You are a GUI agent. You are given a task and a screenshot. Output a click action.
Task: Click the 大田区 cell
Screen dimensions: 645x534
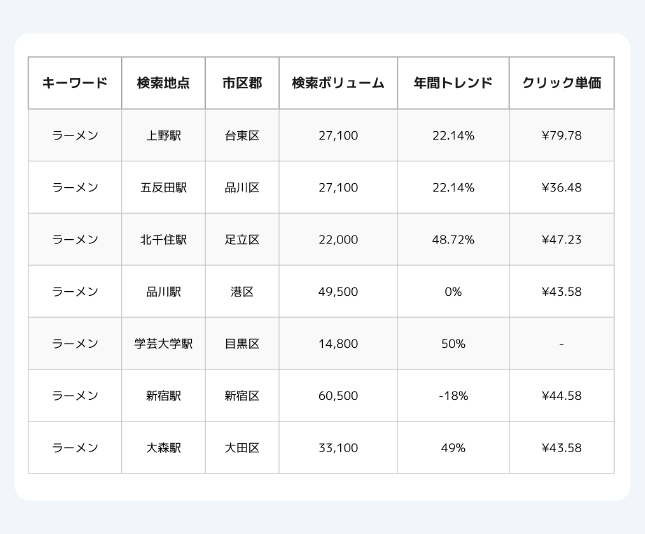coord(242,447)
